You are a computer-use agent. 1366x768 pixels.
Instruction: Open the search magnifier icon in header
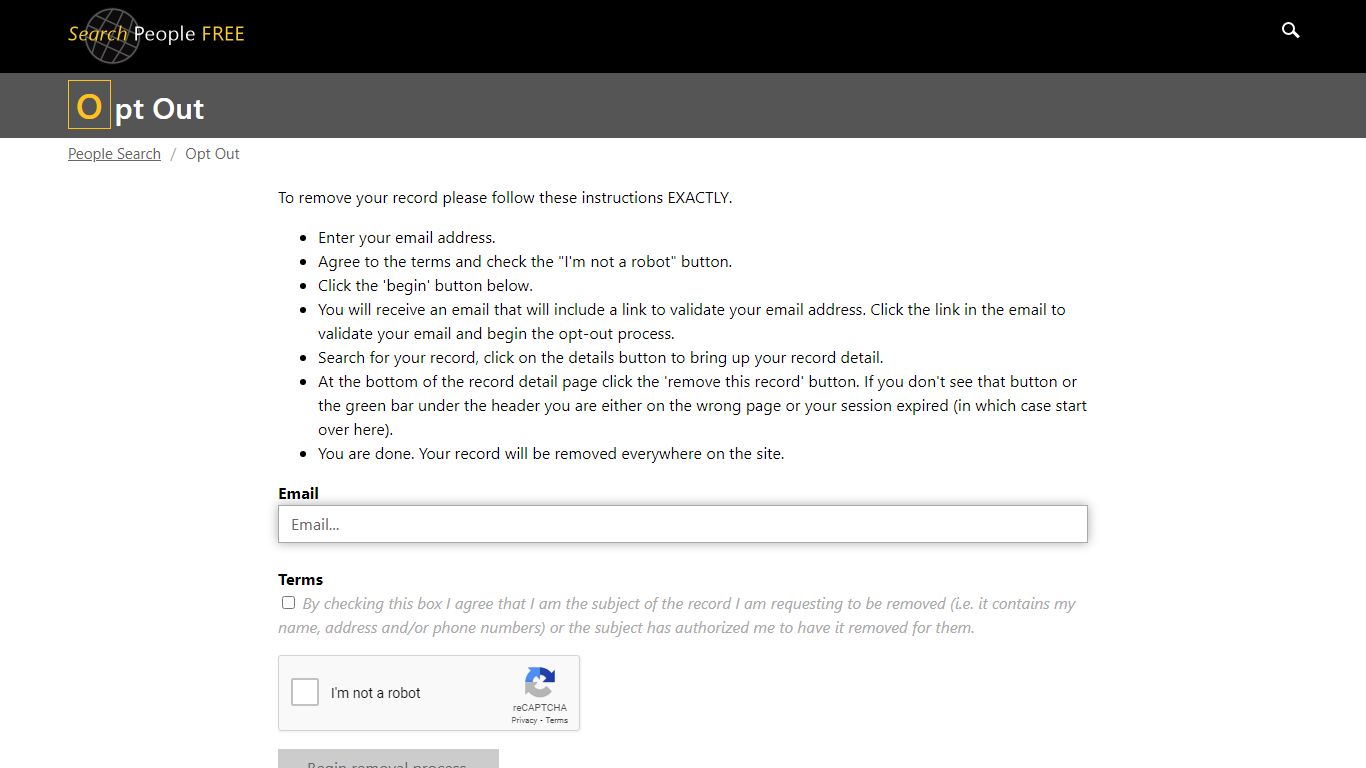click(1291, 31)
